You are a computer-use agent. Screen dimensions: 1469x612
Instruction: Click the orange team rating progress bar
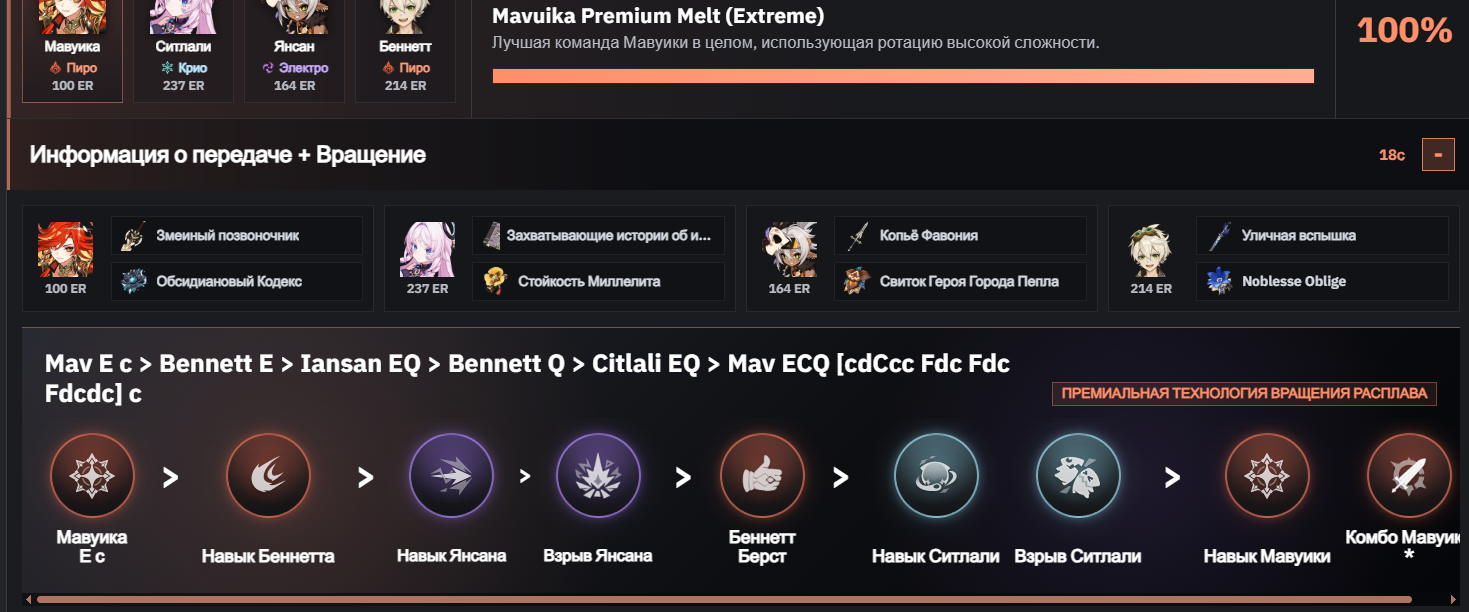click(x=903, y=76)
